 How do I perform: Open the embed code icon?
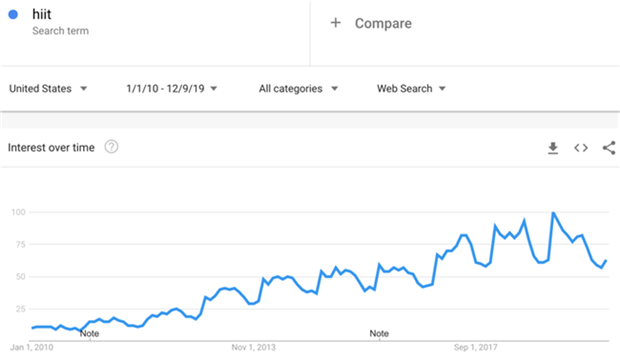(x=581, y=148)
